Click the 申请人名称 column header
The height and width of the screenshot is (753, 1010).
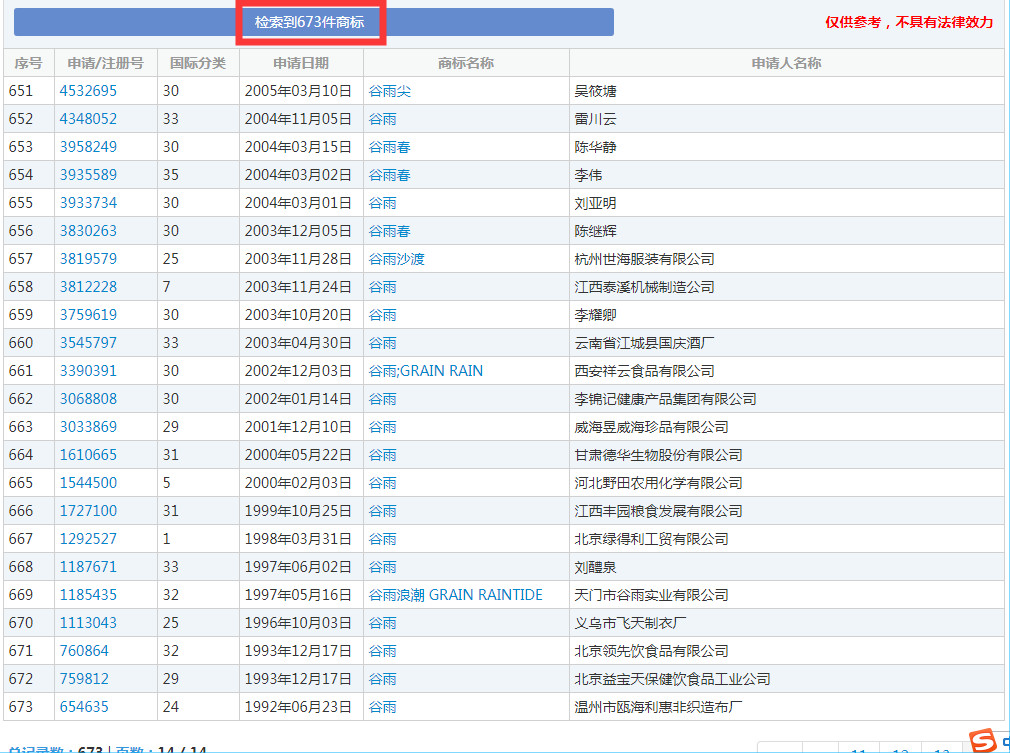click(786, 63)
